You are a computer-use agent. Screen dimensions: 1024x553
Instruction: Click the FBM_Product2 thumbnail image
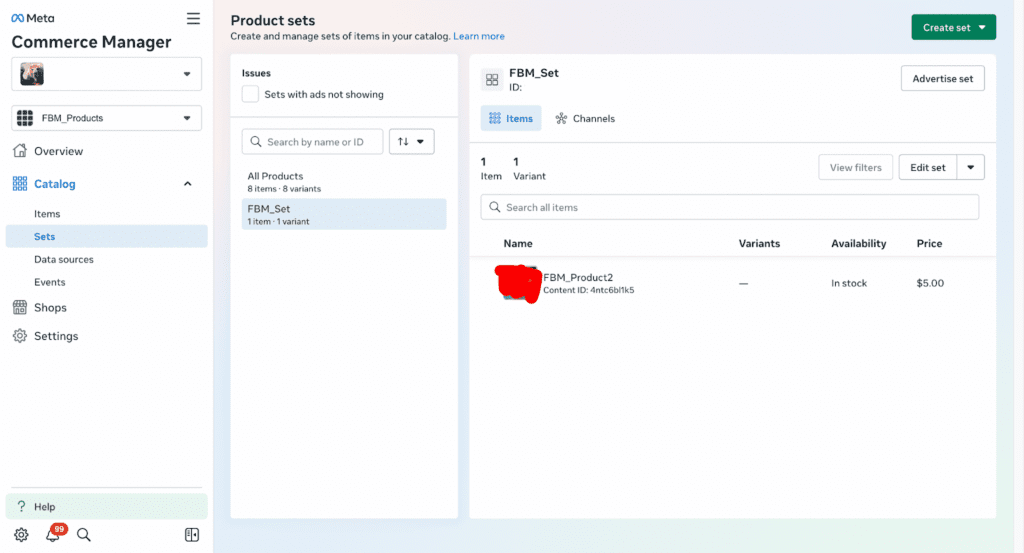coord(518,283)
